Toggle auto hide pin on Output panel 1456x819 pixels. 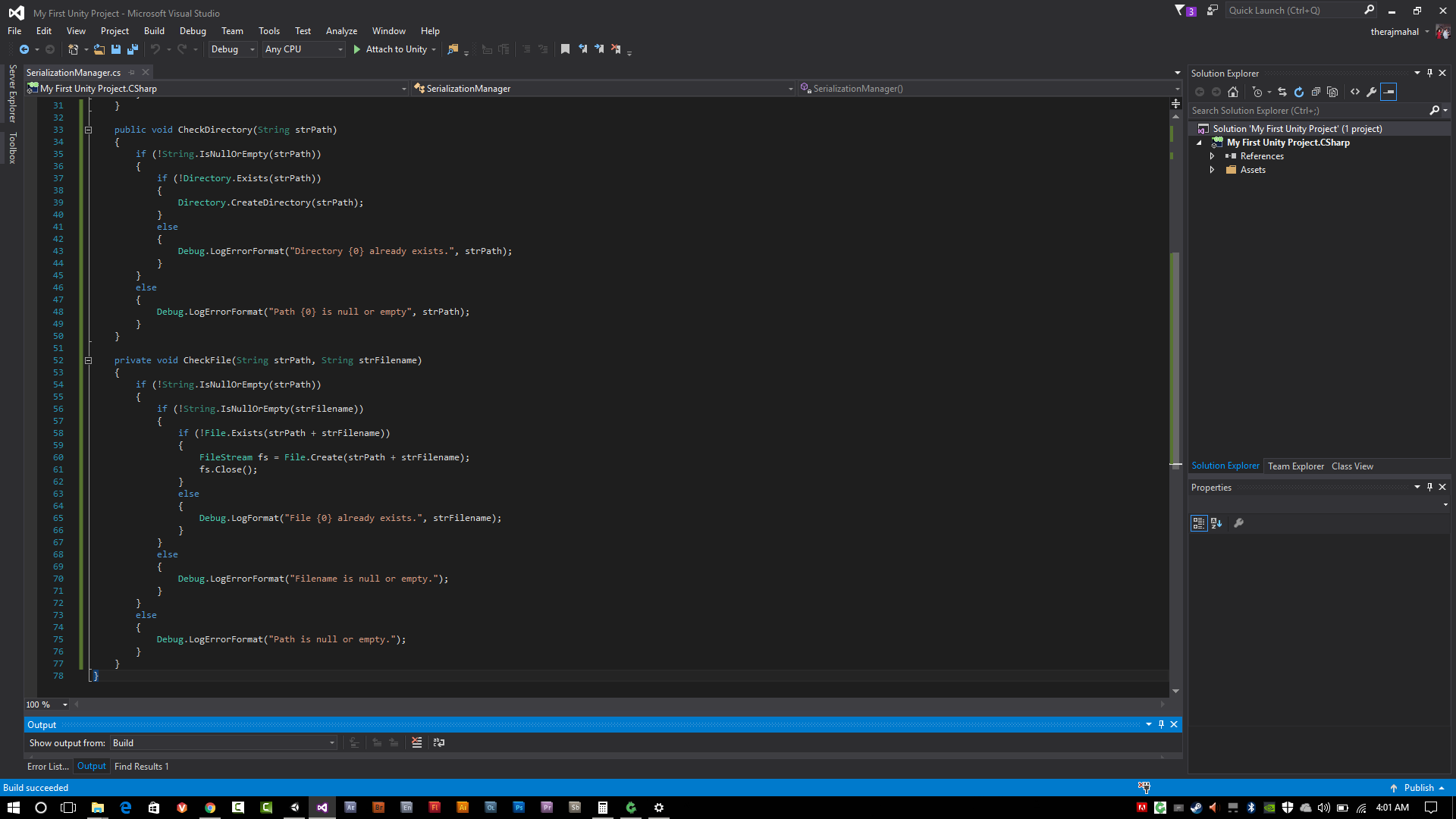tap(1161, 724)
